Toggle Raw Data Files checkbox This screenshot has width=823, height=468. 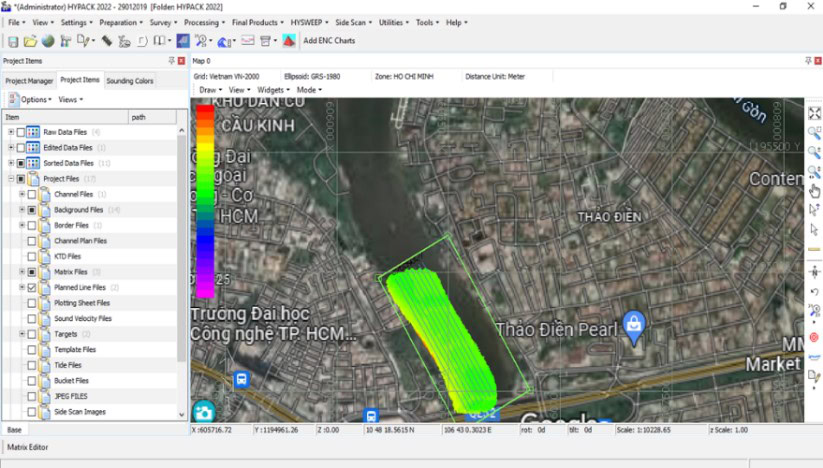pyautogui.click(x=20, y=132)
